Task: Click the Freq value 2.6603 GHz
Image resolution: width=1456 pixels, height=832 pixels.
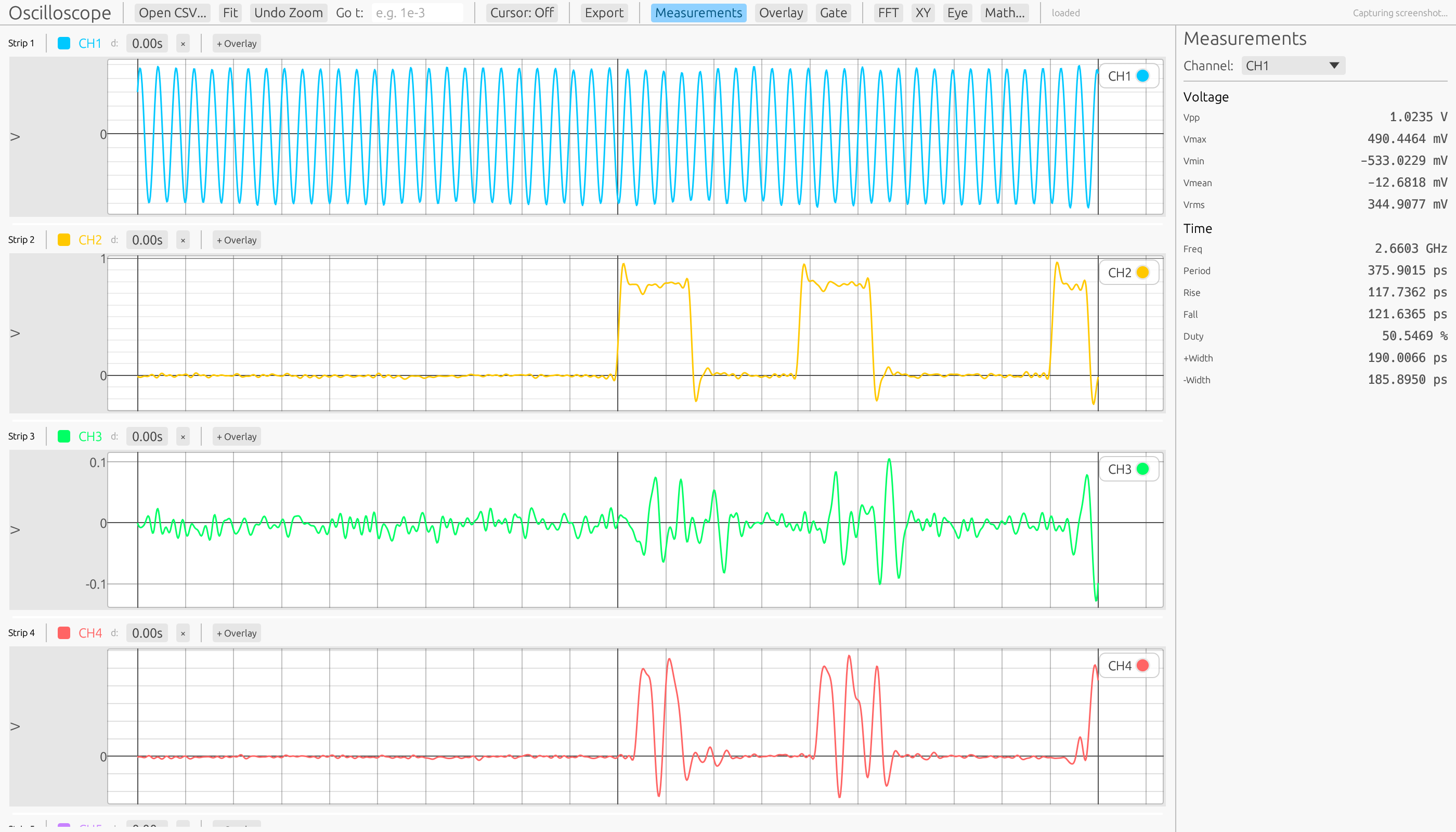Action: click(1411, 249)
